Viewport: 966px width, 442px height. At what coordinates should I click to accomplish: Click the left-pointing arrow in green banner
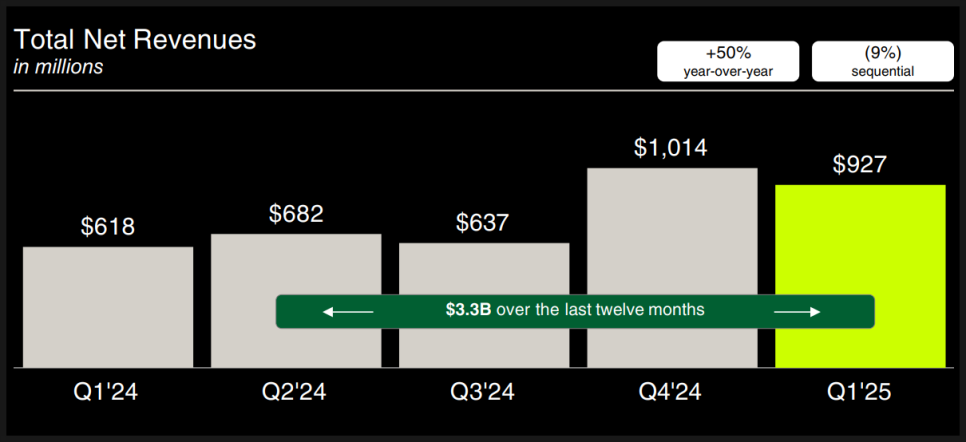348,312
